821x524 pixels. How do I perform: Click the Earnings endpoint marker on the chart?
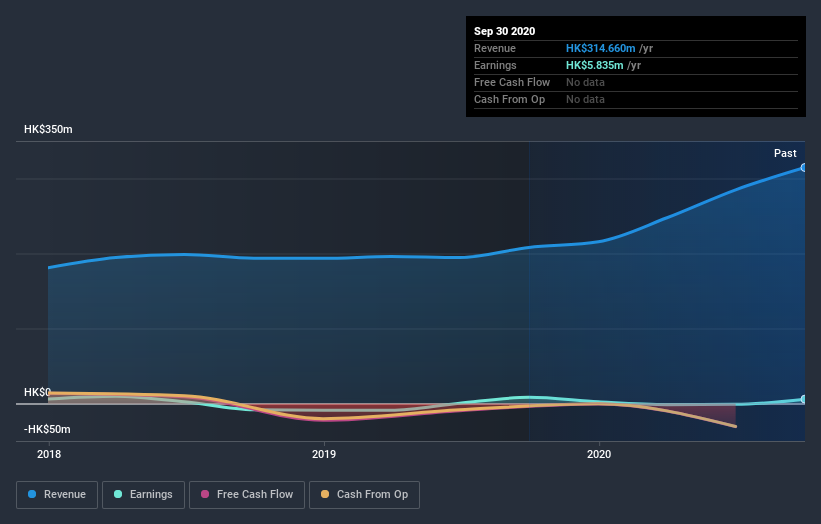[804, 399]
